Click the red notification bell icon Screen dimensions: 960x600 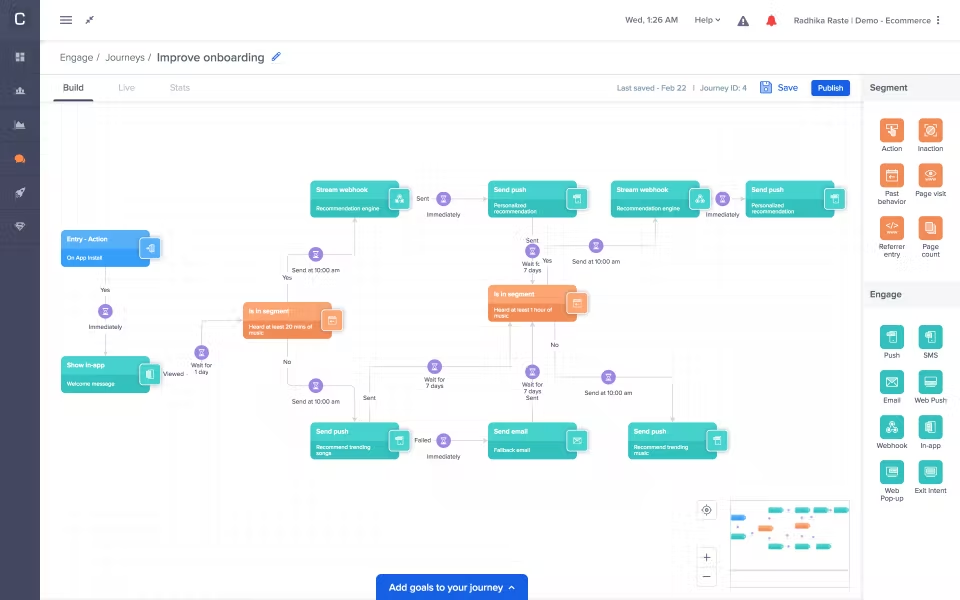771,20
